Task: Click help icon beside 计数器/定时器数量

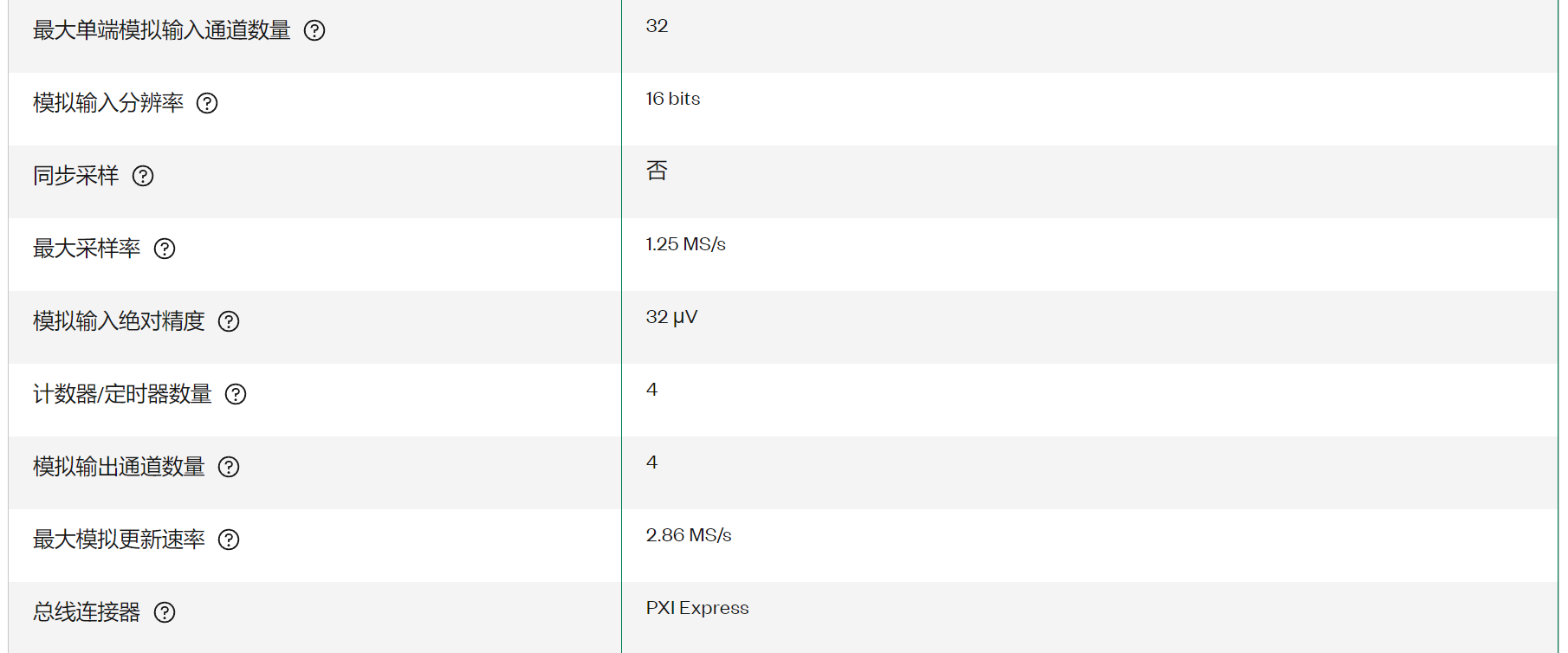Action: 236,394
